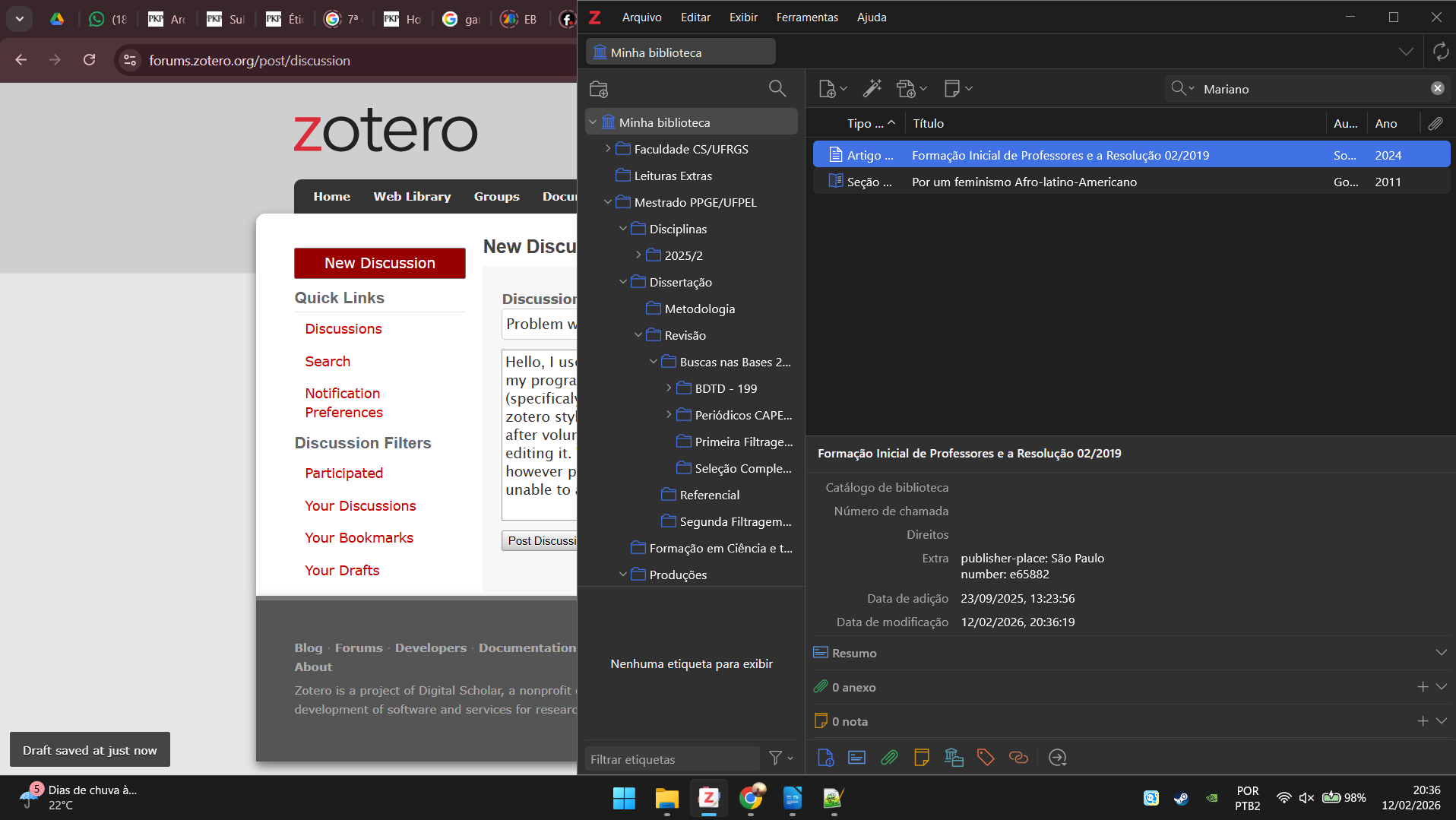Open the Windows Start menu
Screen dimensions: 1456x820
click(x=624, y=798)
